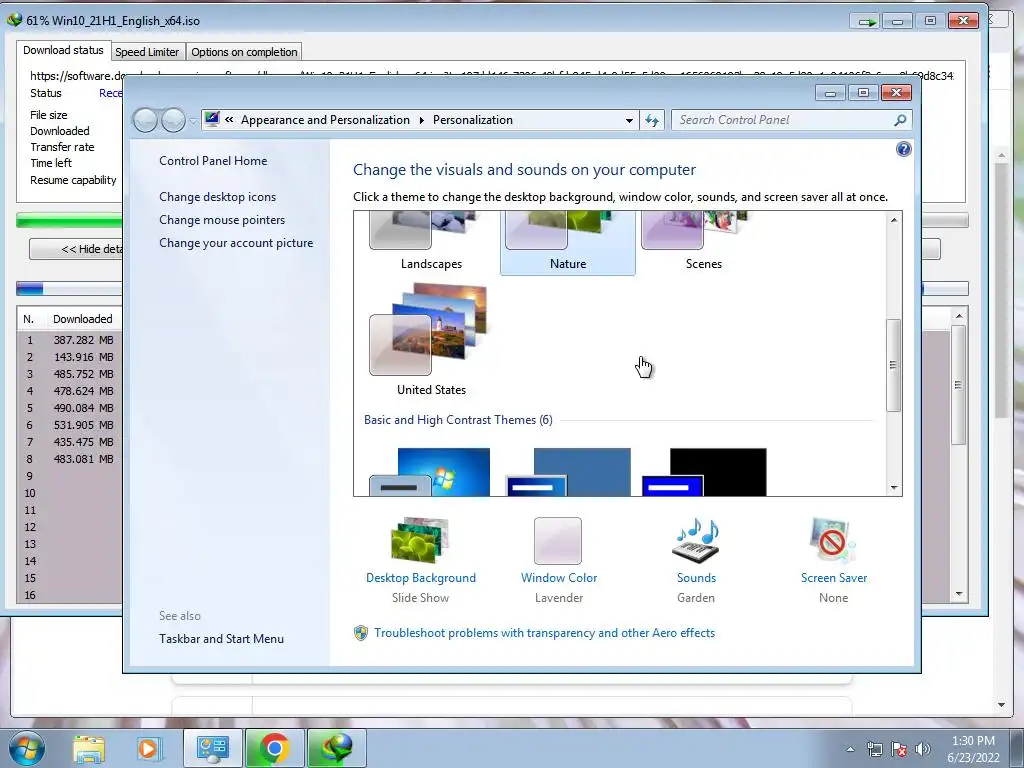Click IDM connections list scroll down arrow
The image size is (1024, 768).
(959, 594)
